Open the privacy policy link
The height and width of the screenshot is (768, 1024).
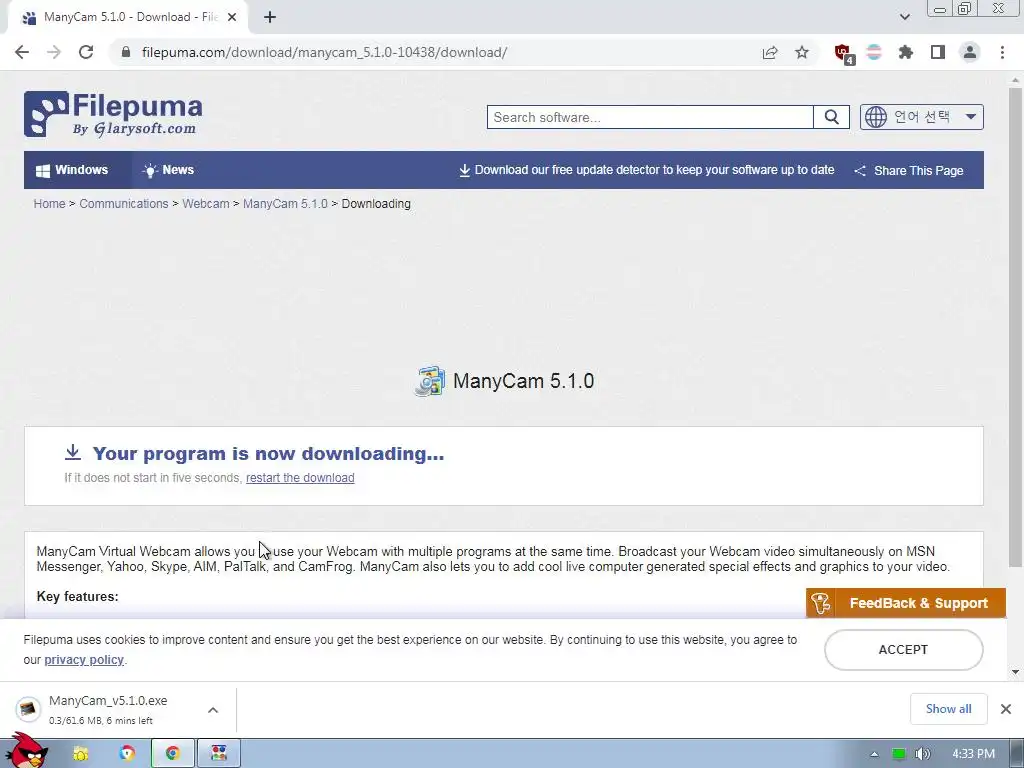click(84, 660)
